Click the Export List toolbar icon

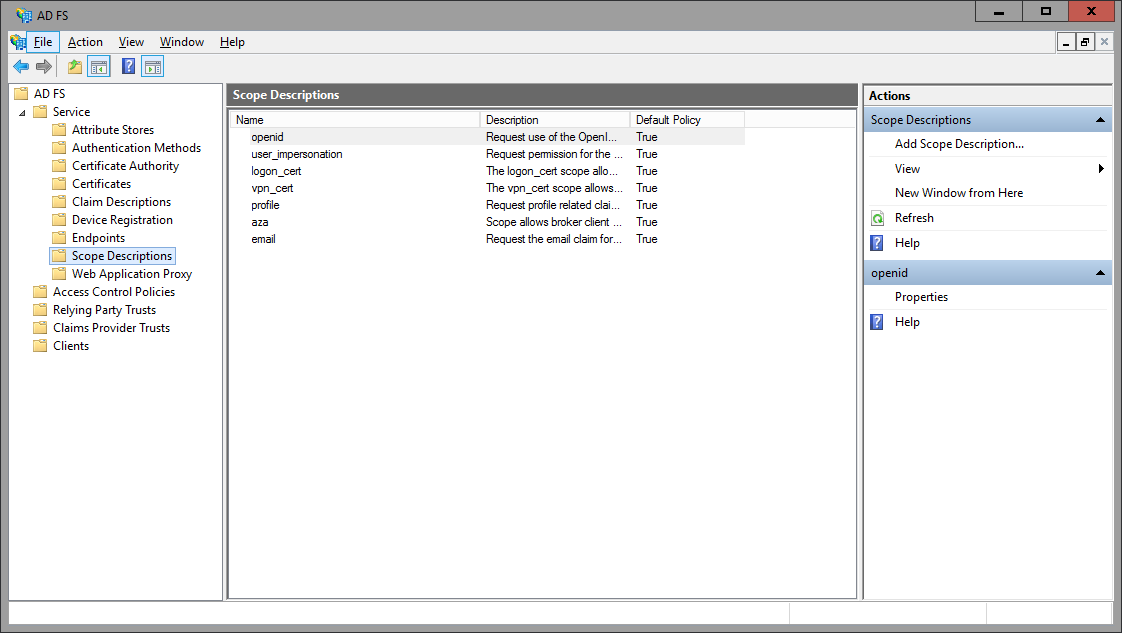coord(73,66)
